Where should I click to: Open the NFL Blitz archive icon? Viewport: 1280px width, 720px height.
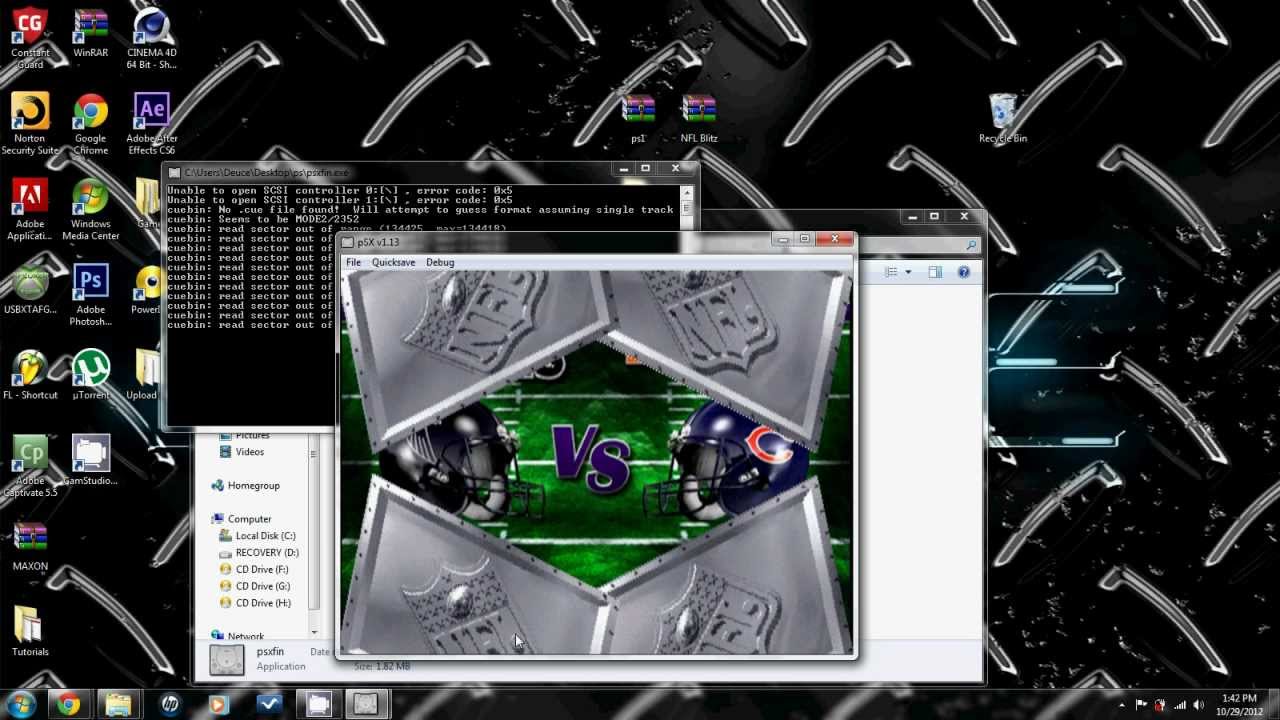(x=699, y=118)
